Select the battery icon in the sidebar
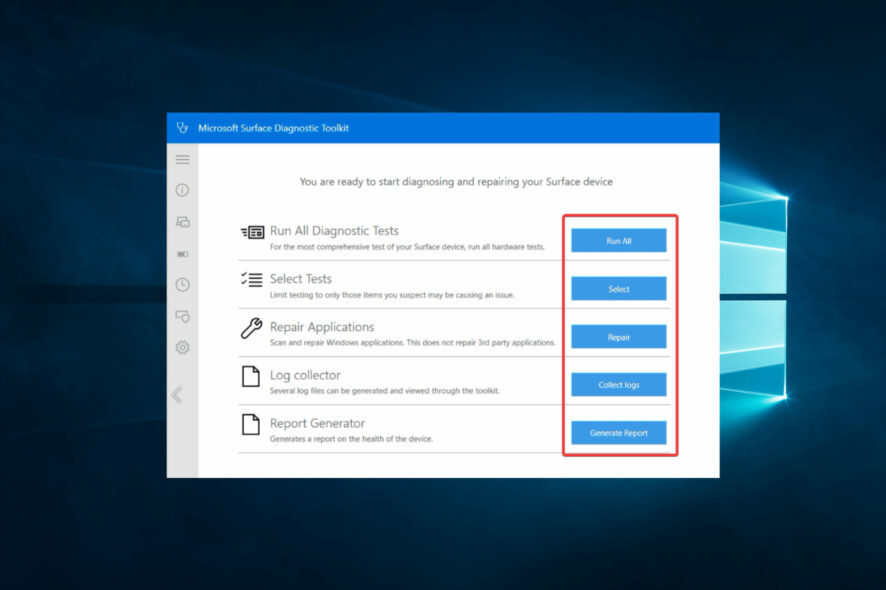Image resolution: width=886 pixels, height=590 pixels. pyautogui.click(x=183, y=254)
